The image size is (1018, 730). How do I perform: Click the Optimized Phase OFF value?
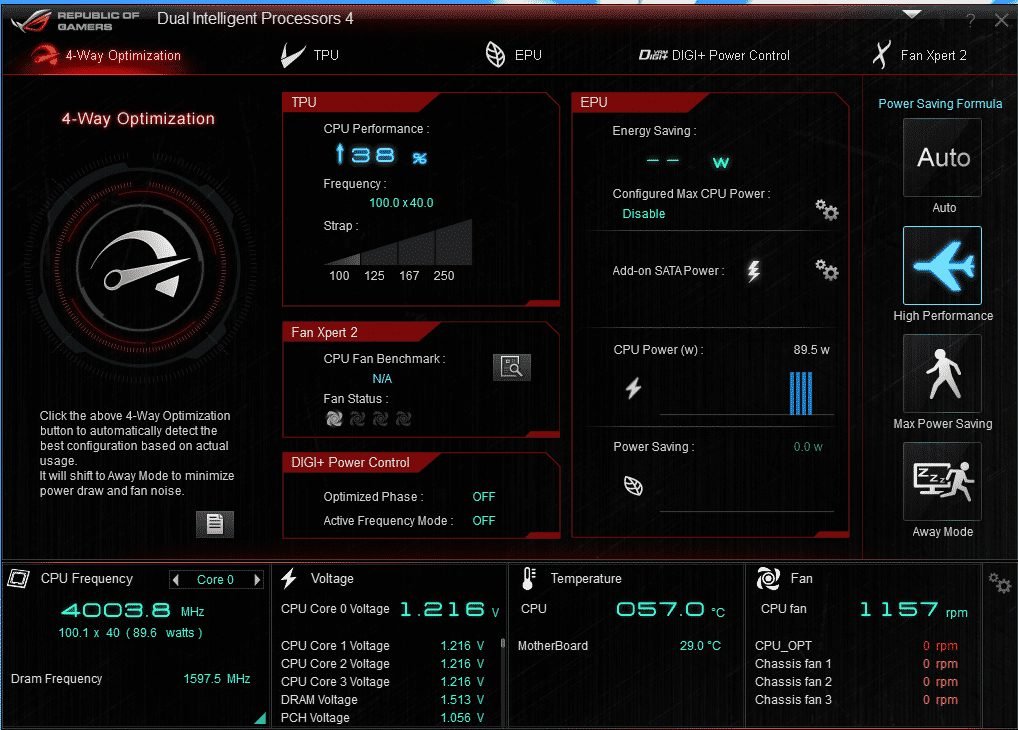point(484,497)
